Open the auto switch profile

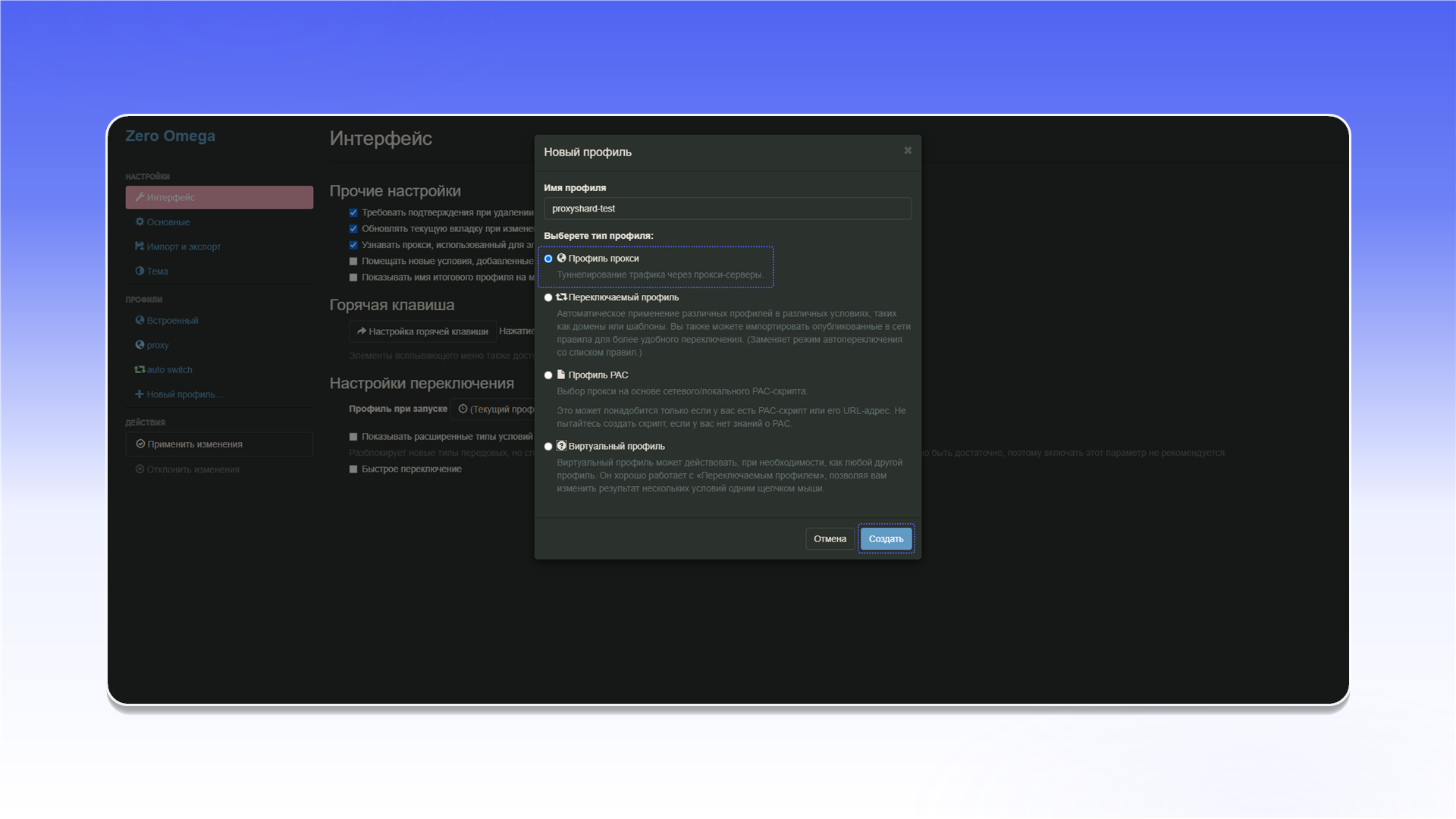pyautogui.click(x=219, y=369)
